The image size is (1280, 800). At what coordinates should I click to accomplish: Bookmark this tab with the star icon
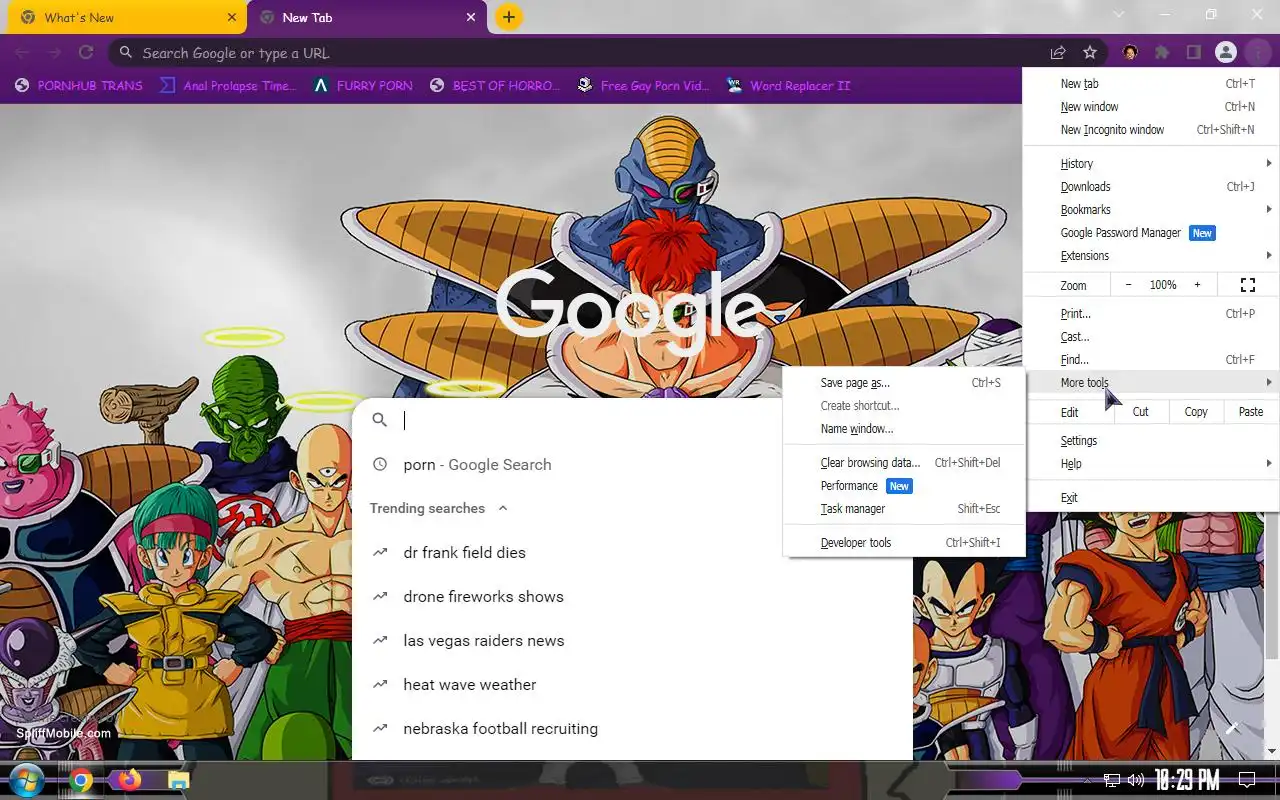(1090, 53)
